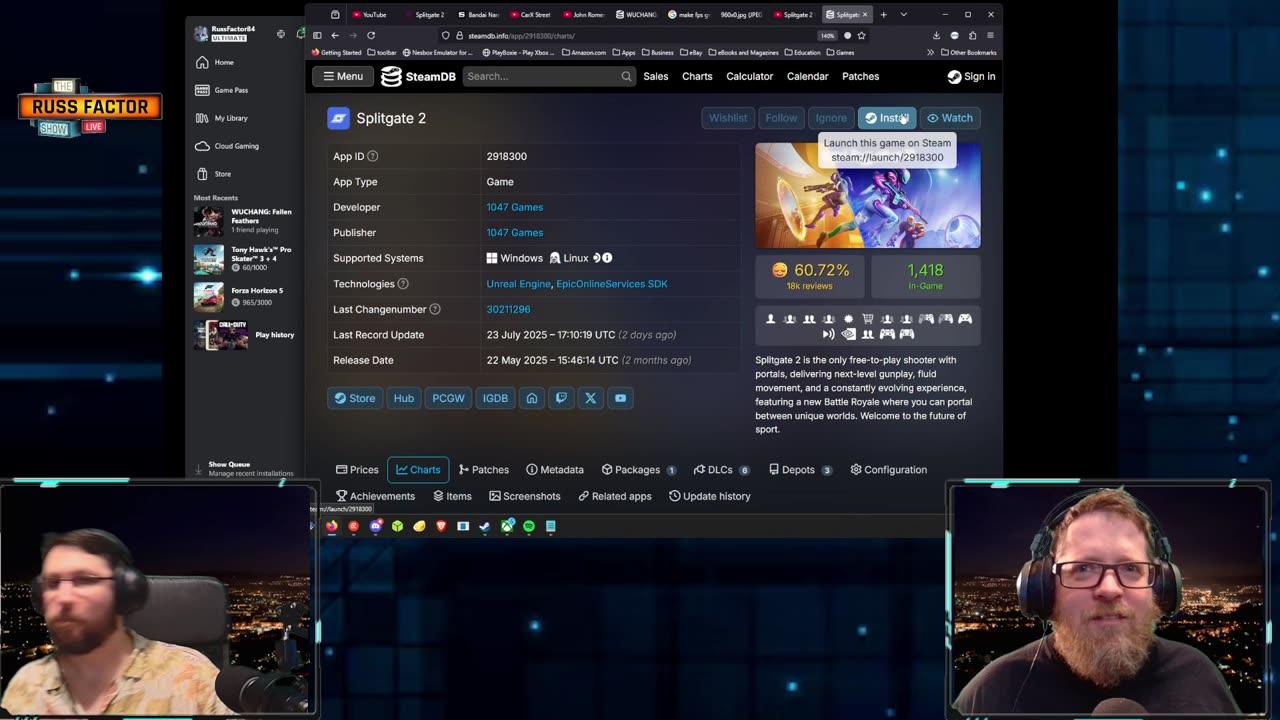
Task: Click the App ID help icon
Action: [x=372, y=156]
